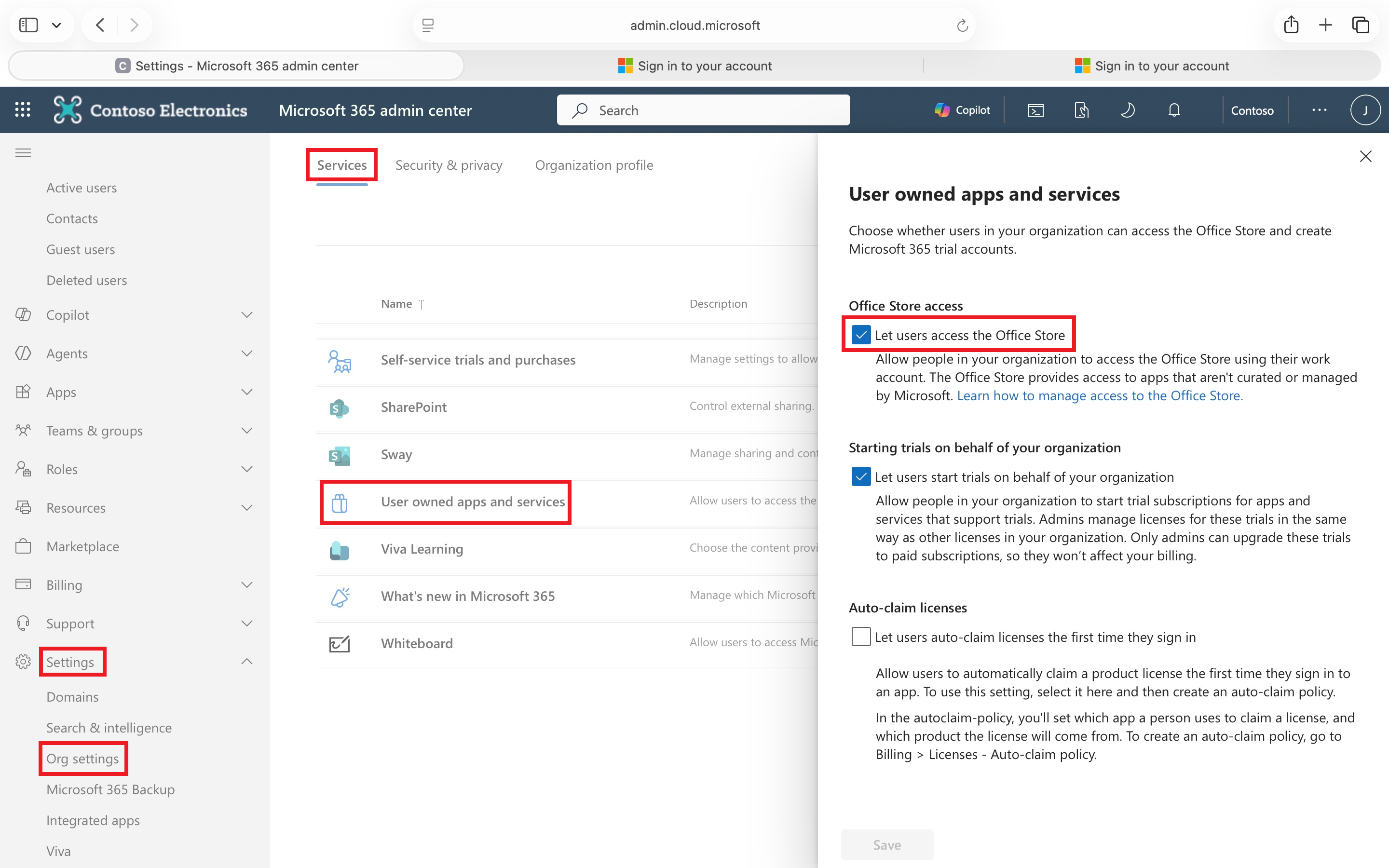Screen dimensions: 1389x868
Task: Open the app launcher waffle icon
Action: [x=22, y=109]
